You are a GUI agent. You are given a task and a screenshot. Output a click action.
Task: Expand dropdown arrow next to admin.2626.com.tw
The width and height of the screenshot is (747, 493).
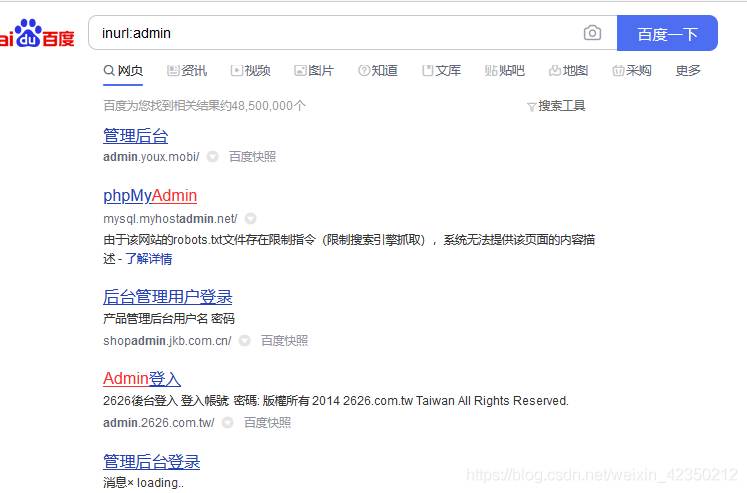tap(228, 423)
